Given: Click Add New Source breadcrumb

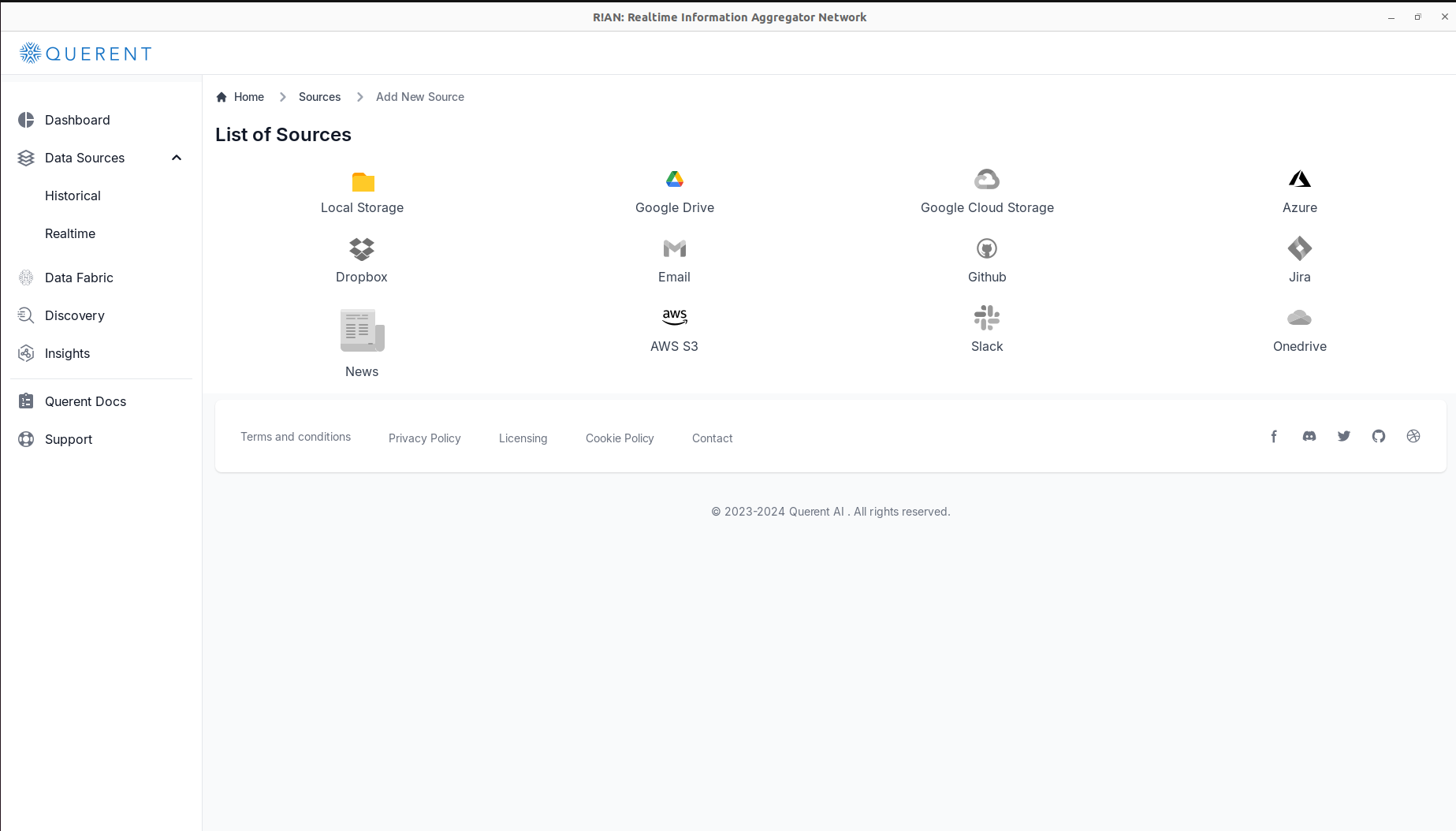Looking at the screenshot, I should point(420,97).
